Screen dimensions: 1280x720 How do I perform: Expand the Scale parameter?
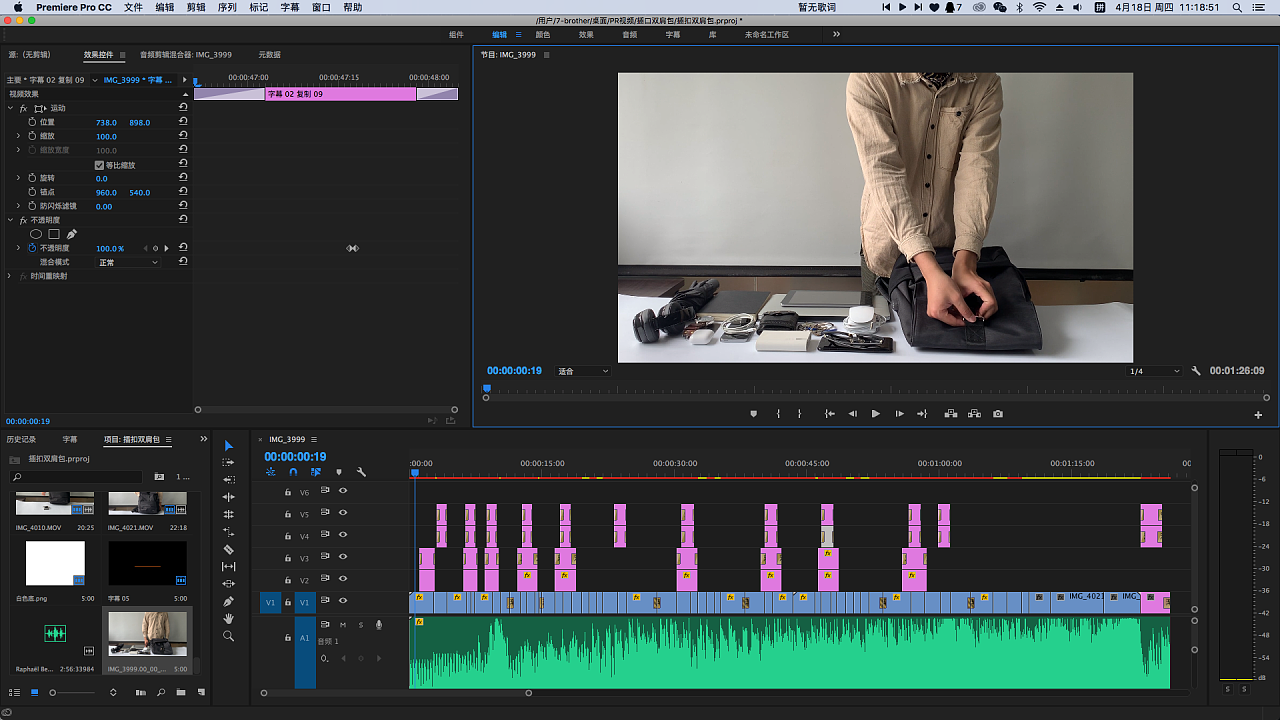click(18, 136)
